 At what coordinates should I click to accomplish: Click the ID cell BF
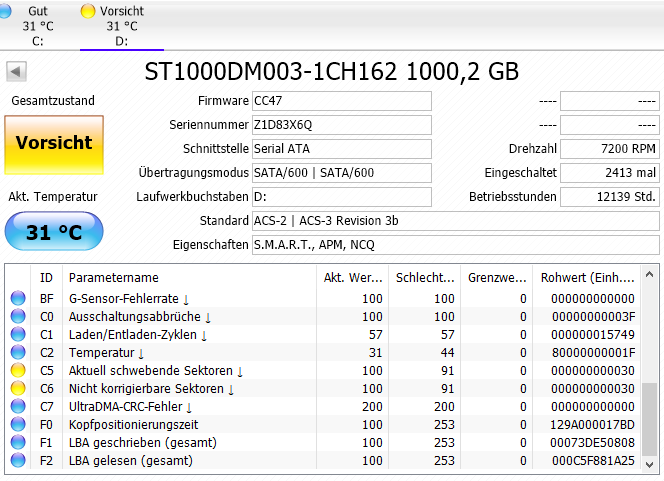(x=47, y=299)
